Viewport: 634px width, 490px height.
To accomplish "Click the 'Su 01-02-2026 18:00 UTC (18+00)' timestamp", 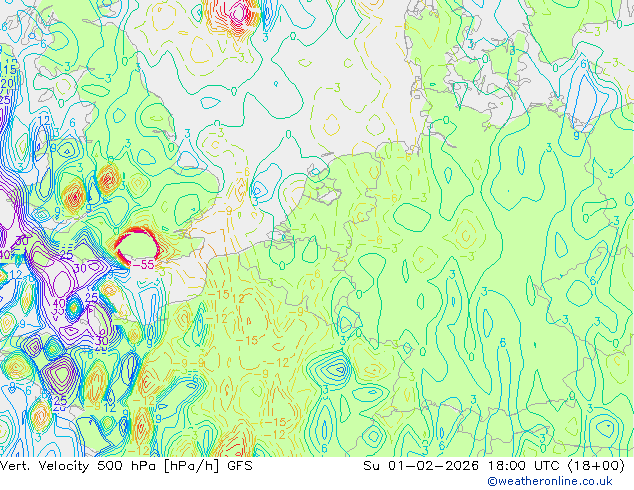I will click(x=494, y=466).
